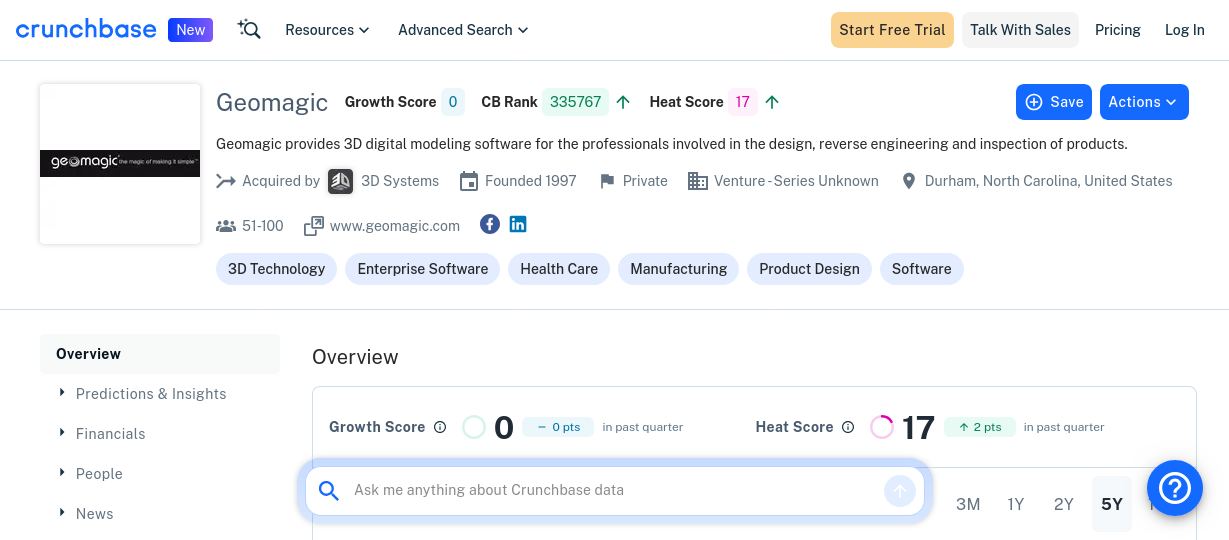Click the employee count people icon
This screenshot has height=540, width=1229.
226,226
